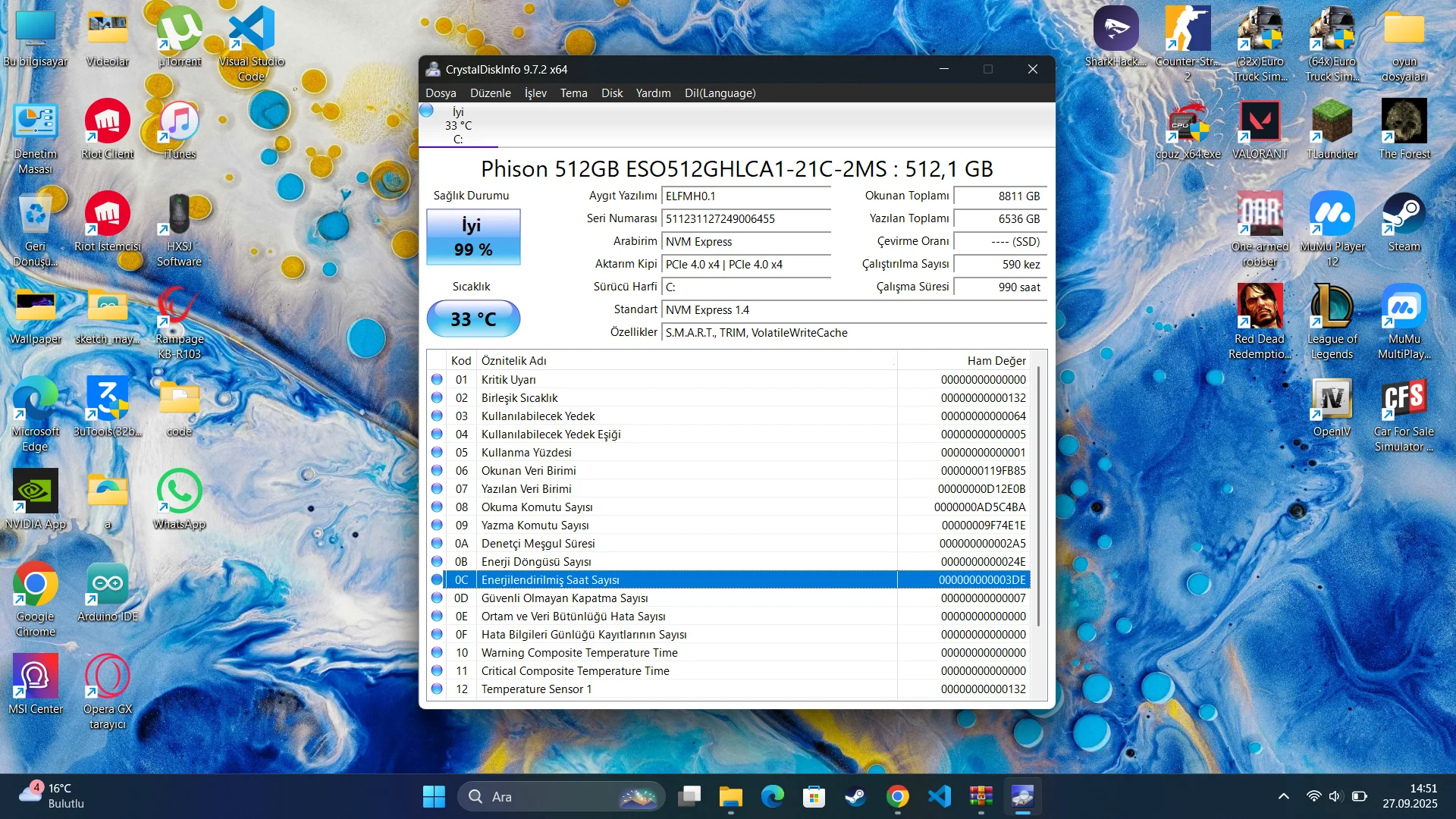The width and height of the screenshot is (1456, 819).
Task: Open the League of Legends desktop shortcut
Action: coord(1332,323)
